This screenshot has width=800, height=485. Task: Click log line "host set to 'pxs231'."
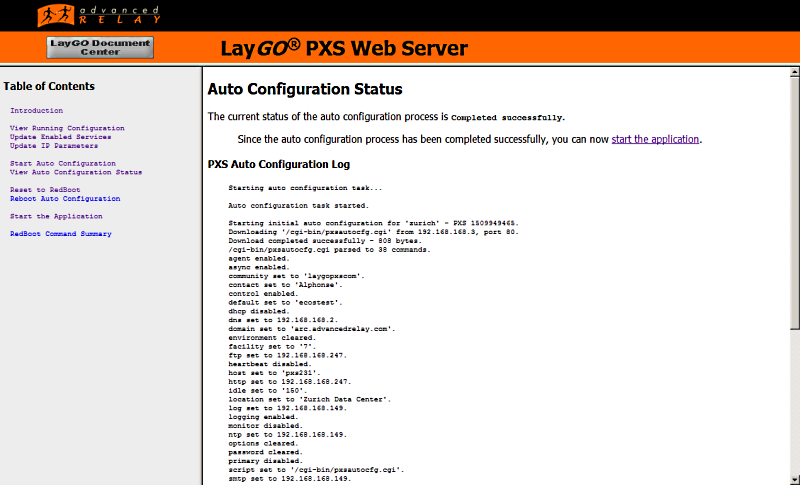(274, 373)
